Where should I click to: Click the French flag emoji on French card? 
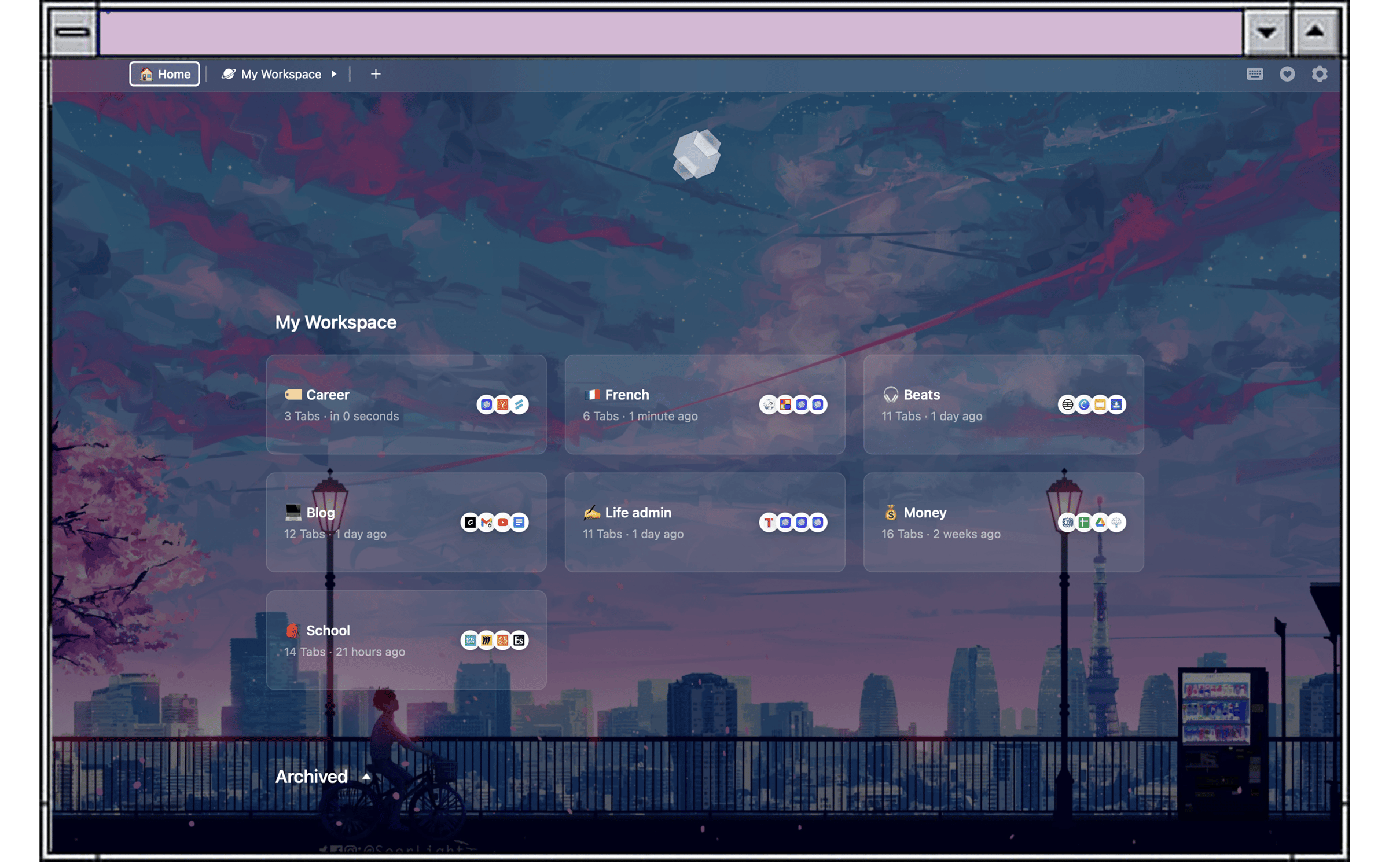click(x=591, y=395)
